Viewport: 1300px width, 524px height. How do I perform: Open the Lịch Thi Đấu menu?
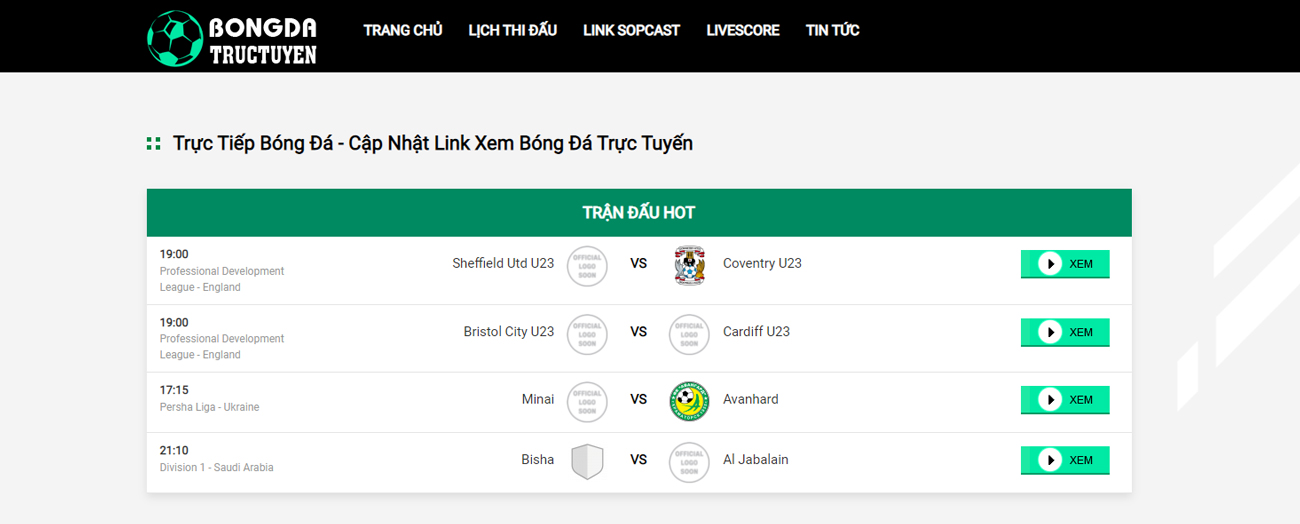pyautogui.click(x=512, y=30)
